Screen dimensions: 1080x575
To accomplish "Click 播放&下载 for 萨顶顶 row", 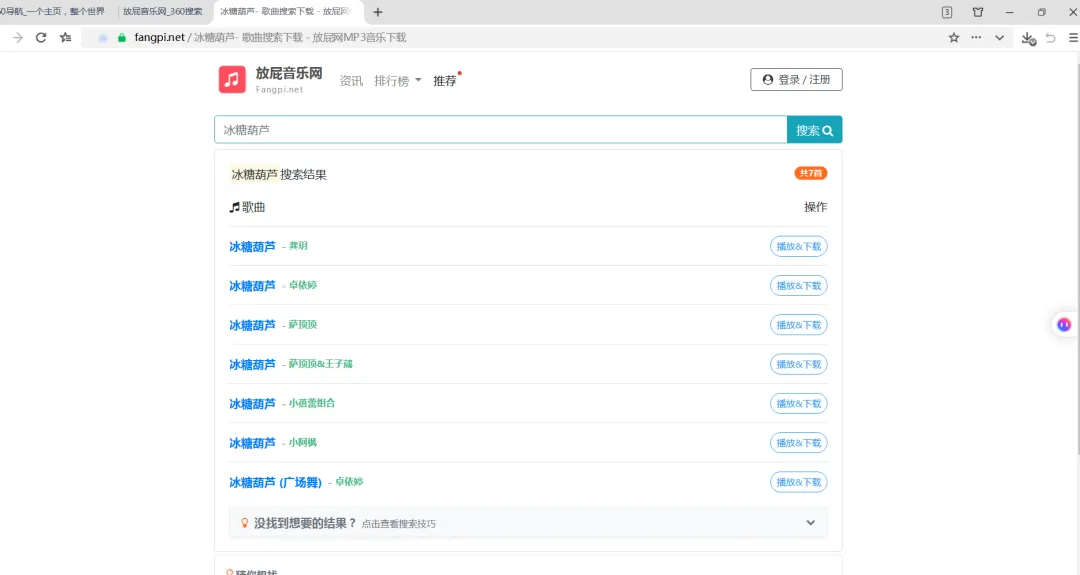I will click(x=798, y=325).
